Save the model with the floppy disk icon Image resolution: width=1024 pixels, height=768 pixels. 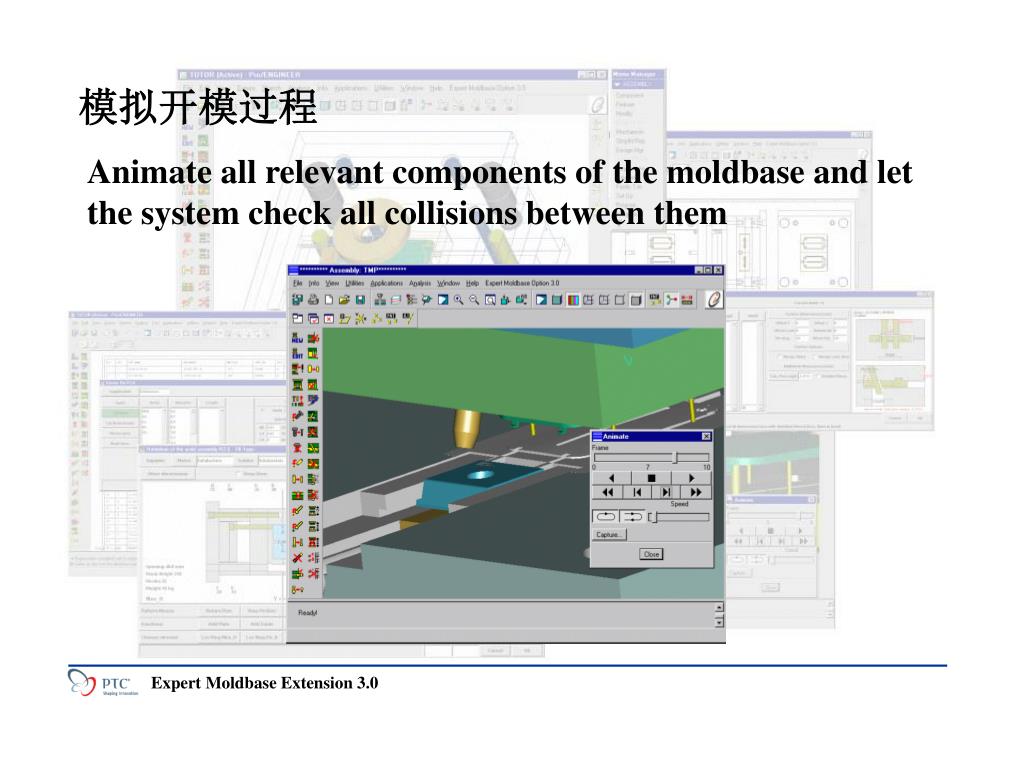(360, 300)
